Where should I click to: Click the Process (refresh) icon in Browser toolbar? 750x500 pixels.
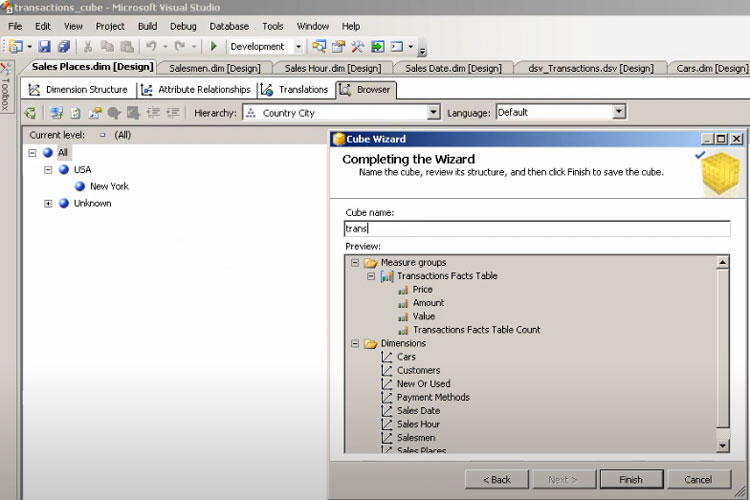tap(31, 113)
